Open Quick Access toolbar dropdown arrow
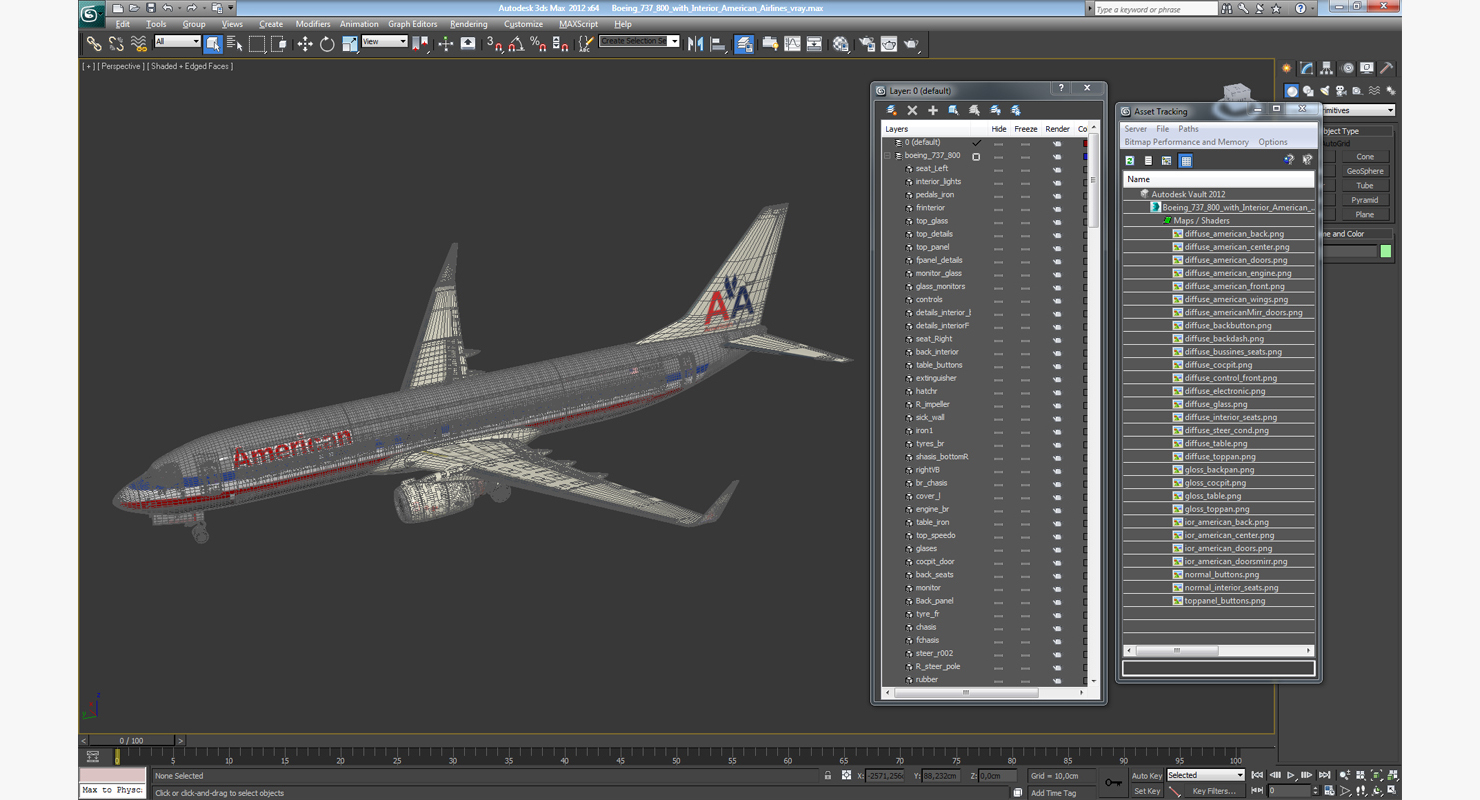This screenshot has width=1480, height=800. [x=231, y=8]
